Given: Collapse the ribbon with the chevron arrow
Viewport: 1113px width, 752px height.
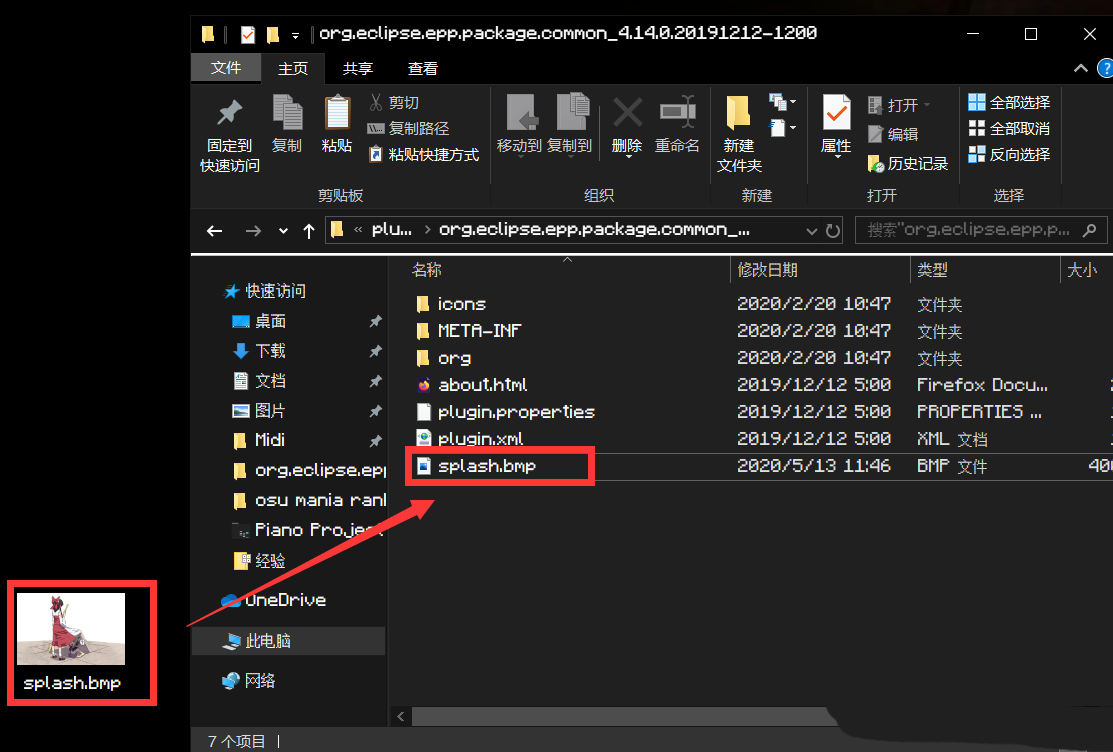Looking at the screenshot, I should [1079, 68].
